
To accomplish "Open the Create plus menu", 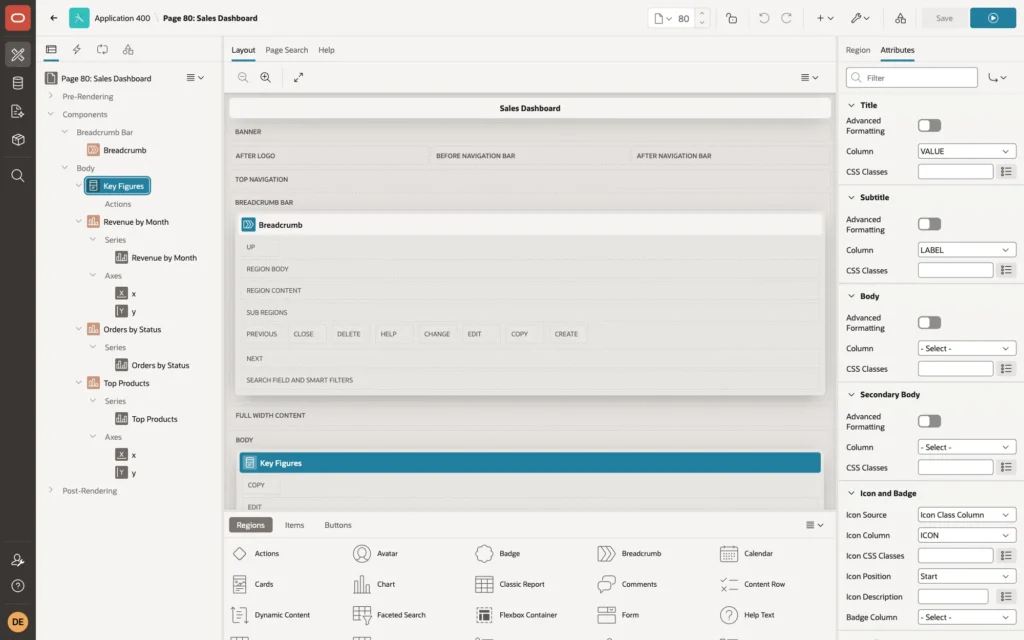I will [825, 18].
